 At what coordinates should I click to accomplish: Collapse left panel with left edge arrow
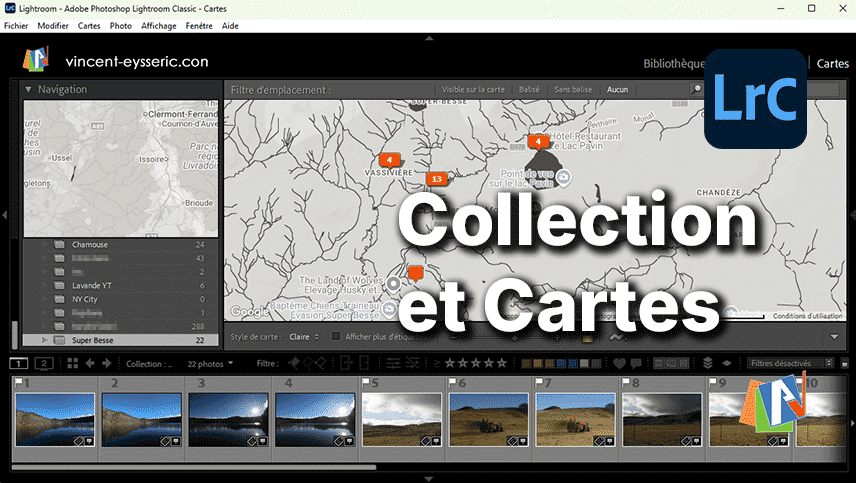coord(4,216)
